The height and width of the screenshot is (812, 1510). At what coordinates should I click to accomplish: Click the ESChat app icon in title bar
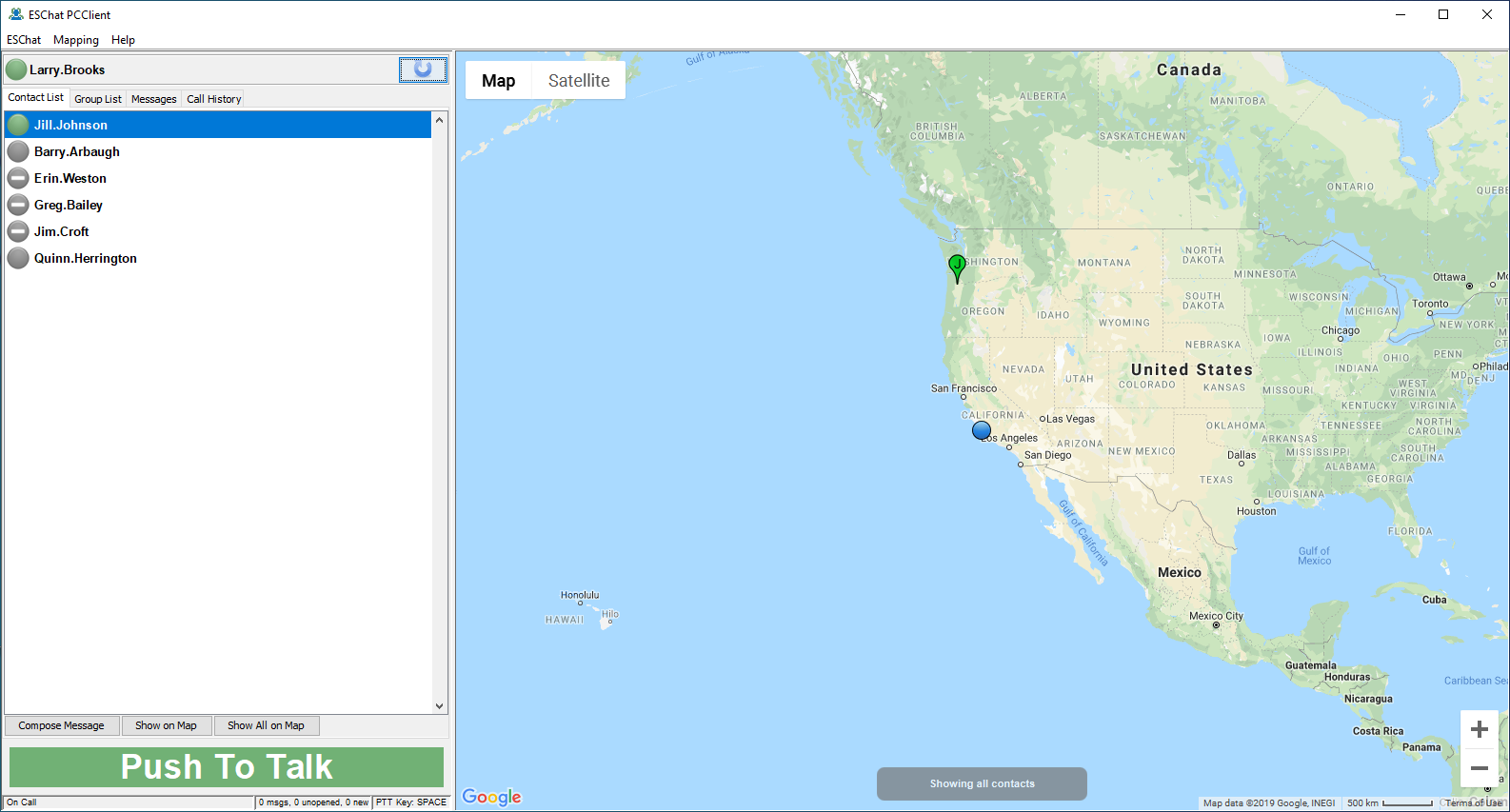(15, 14)
